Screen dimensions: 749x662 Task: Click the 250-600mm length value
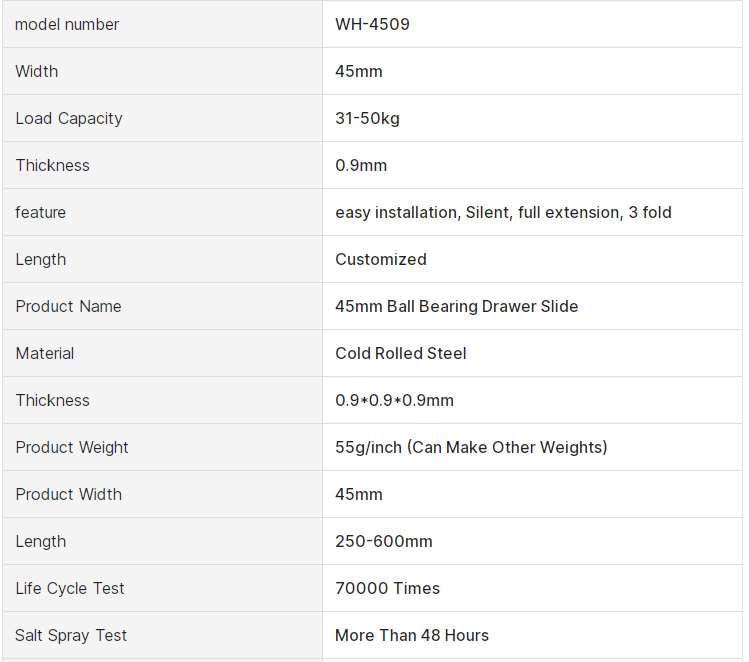pos(384,541)
